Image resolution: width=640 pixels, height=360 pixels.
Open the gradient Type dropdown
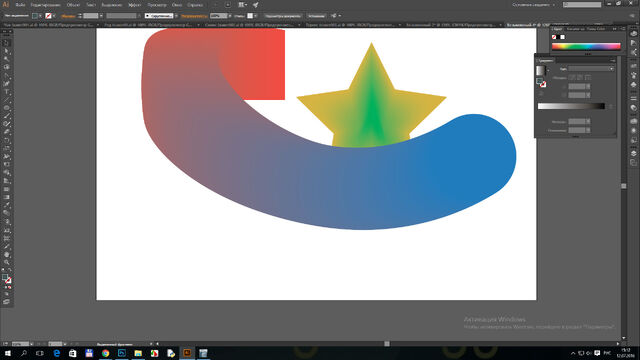click(x=591, y=69)
